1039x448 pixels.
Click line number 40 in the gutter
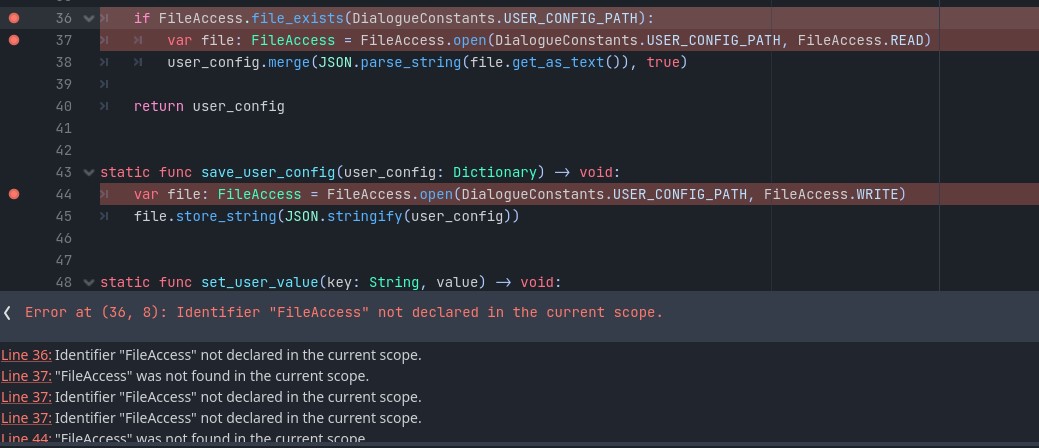64,106
